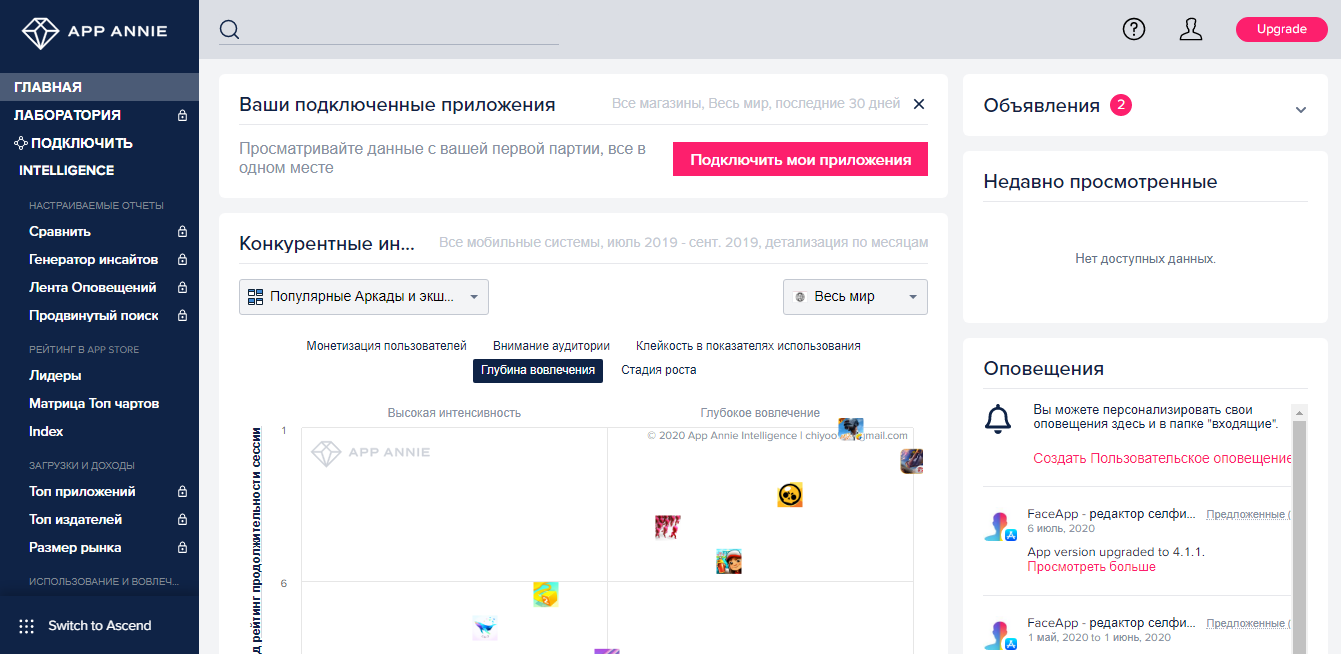Close the connected apps panel
The height and width of the screenshot is (654, 1341).
point(919,104)
